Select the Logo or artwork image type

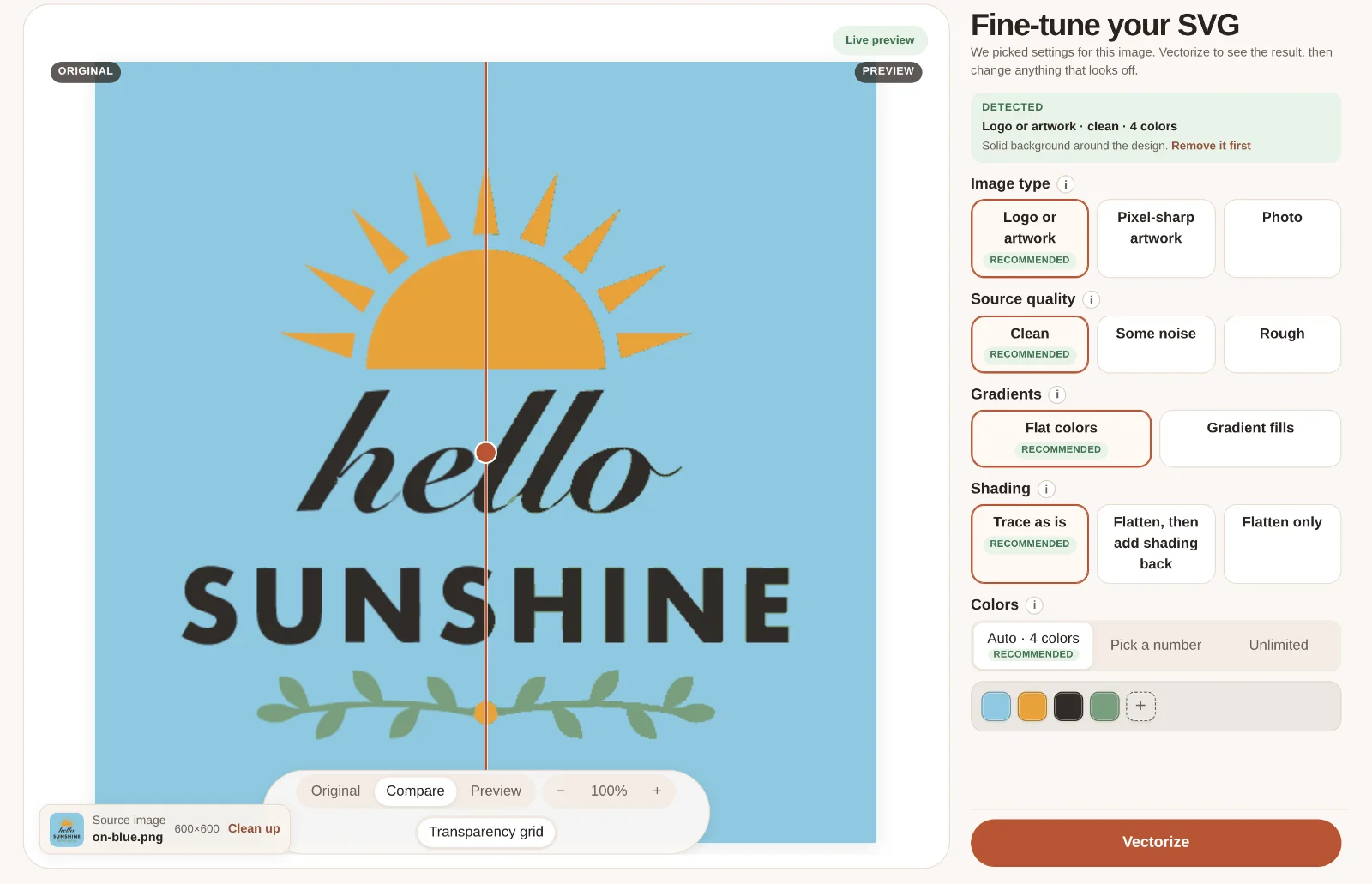coord(1030,238)
